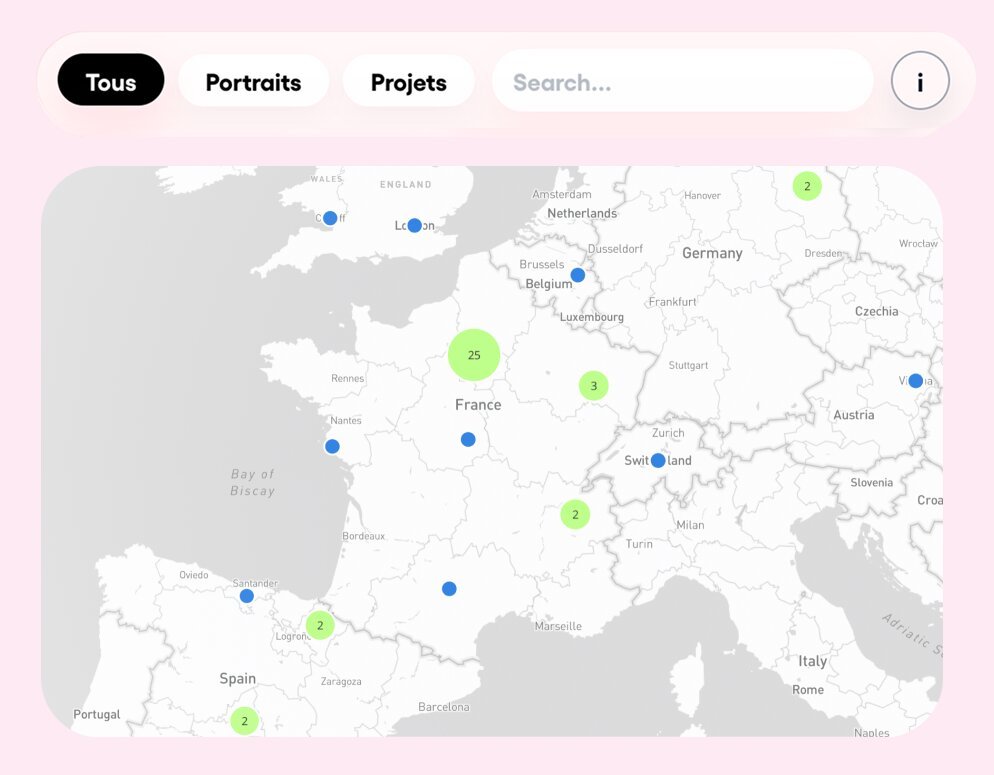The image size is (994, 775).
Task: Click the blue marker near Nantes coast
Action: click(332, 446)
